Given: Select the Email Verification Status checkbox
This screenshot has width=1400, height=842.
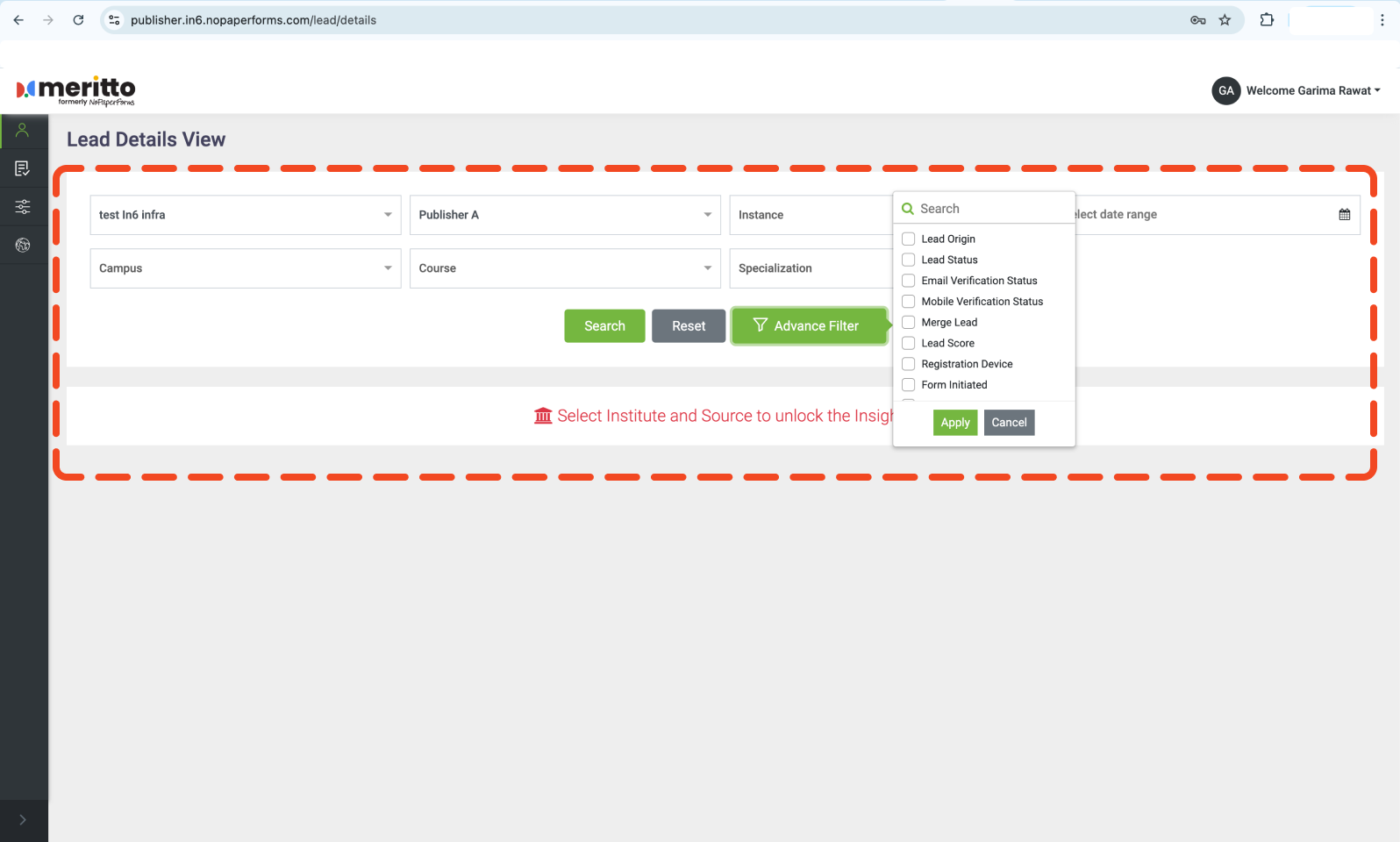Looking at the screenshot, I should [909, 281].
